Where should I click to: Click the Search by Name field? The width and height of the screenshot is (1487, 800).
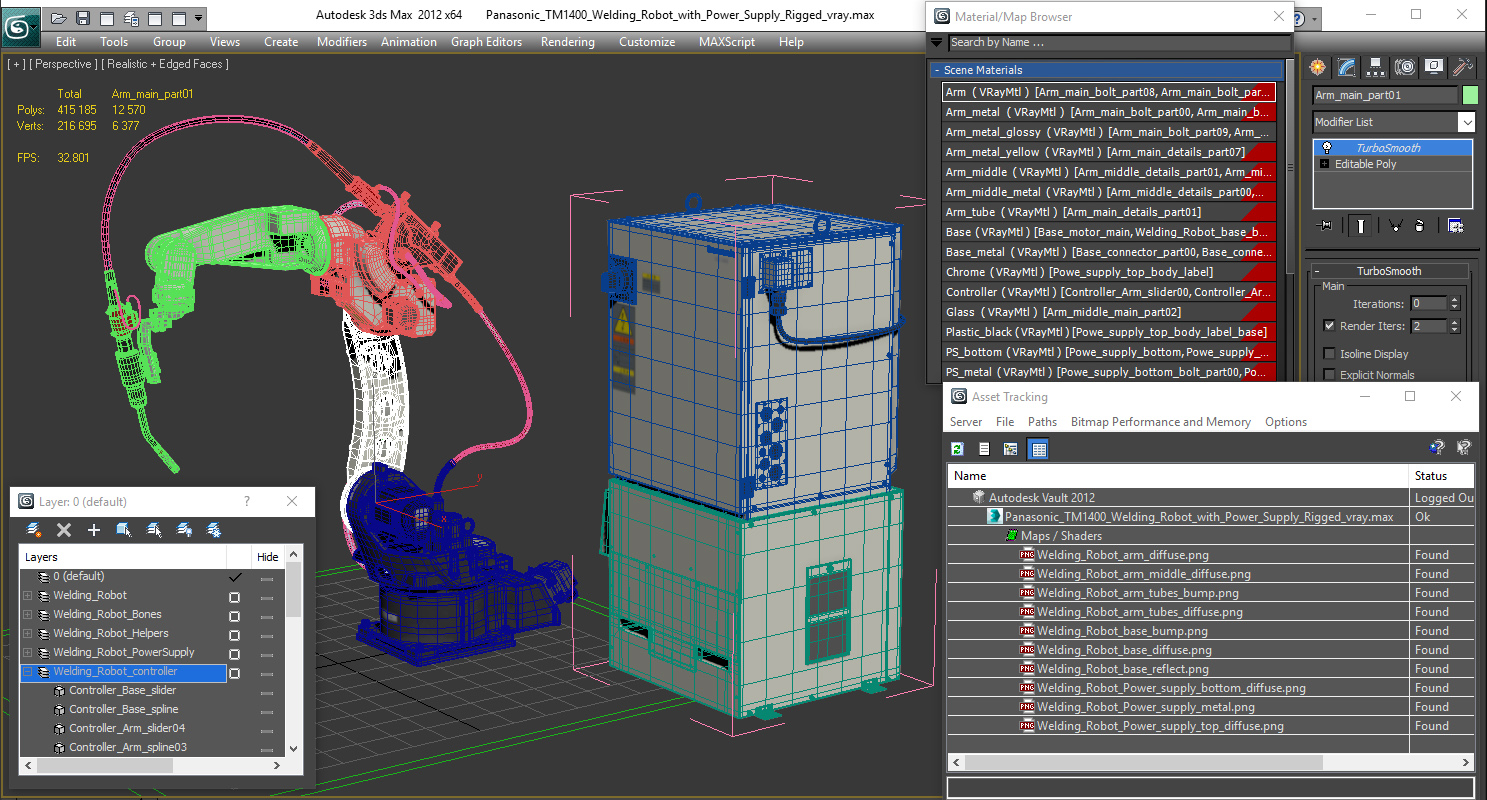point(1119,42)
